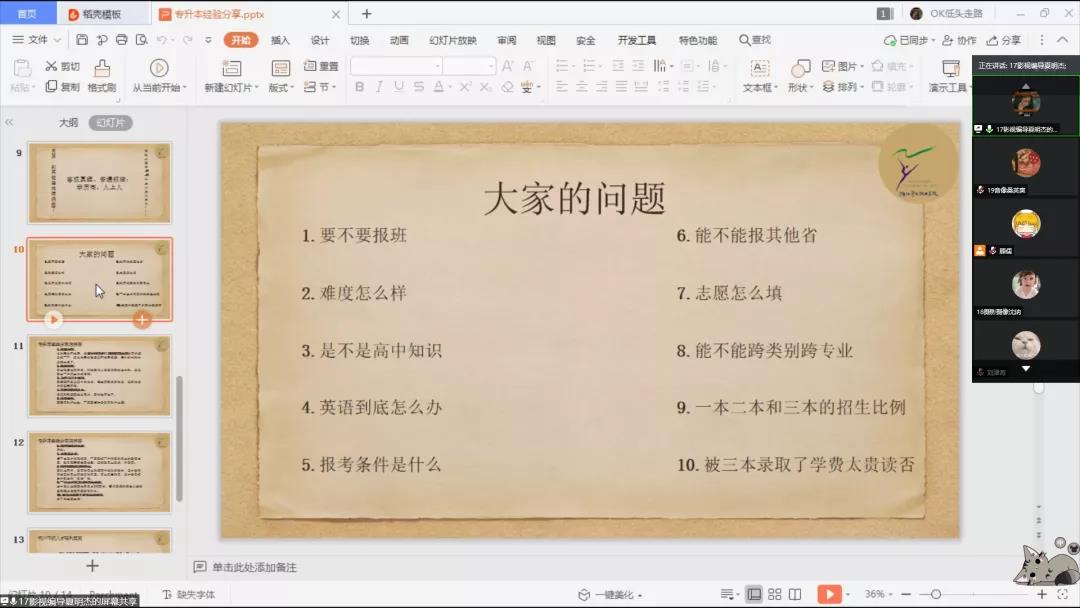Click the Share (分享) button
1080x608 pixels.
(1004, 40)
